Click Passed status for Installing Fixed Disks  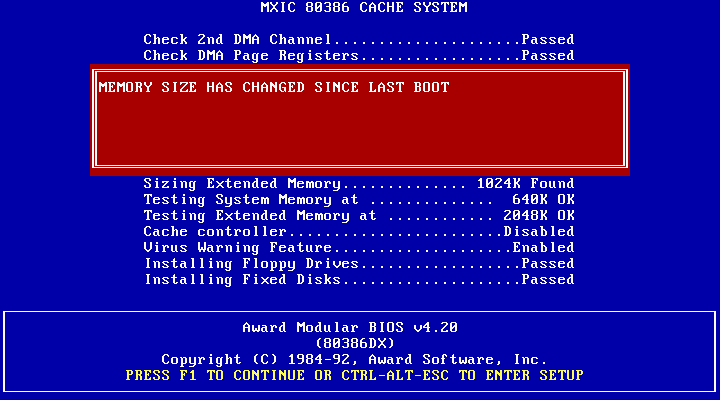[547, 280]
